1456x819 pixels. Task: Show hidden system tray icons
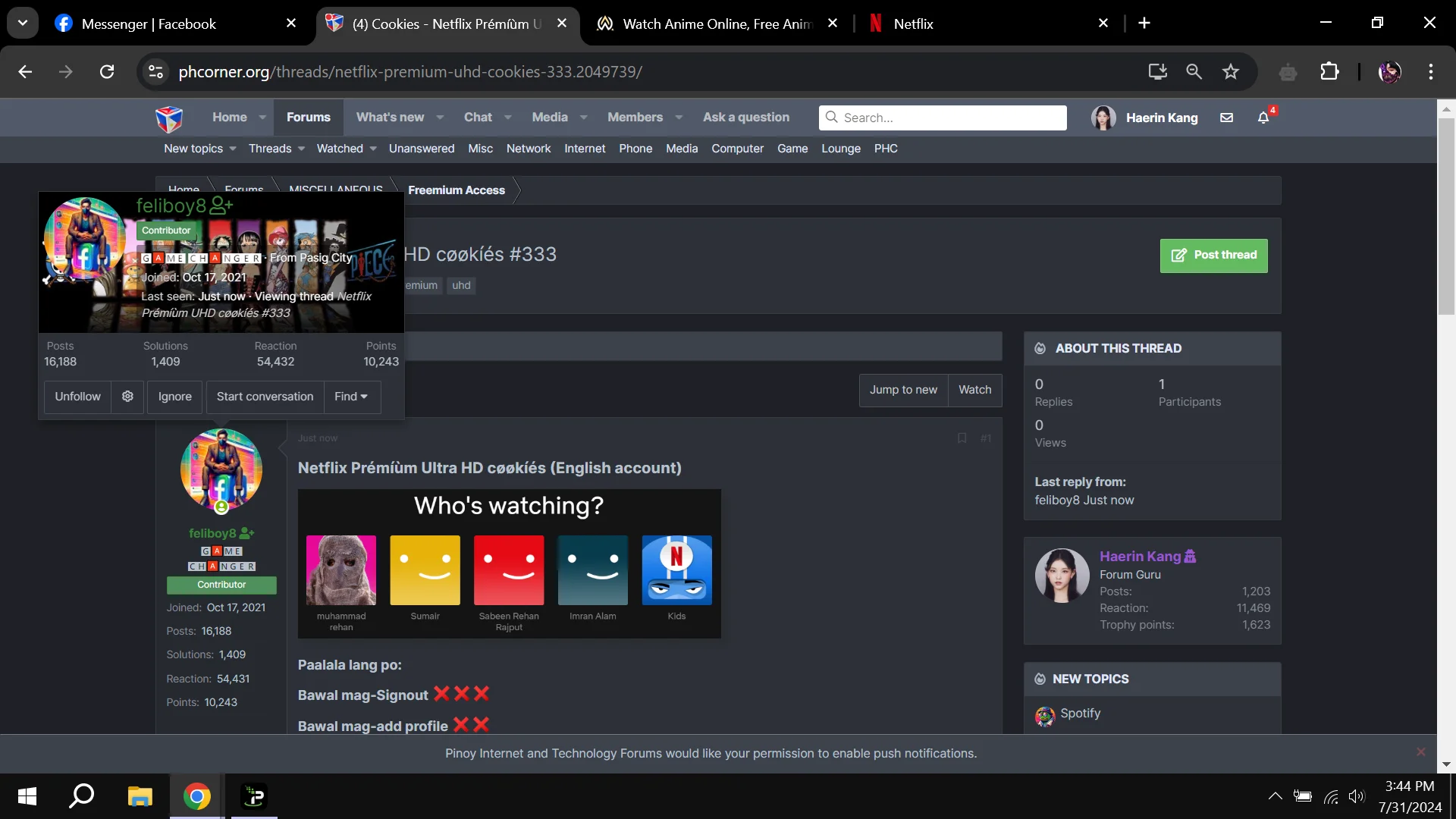(x=1275, y=796)
